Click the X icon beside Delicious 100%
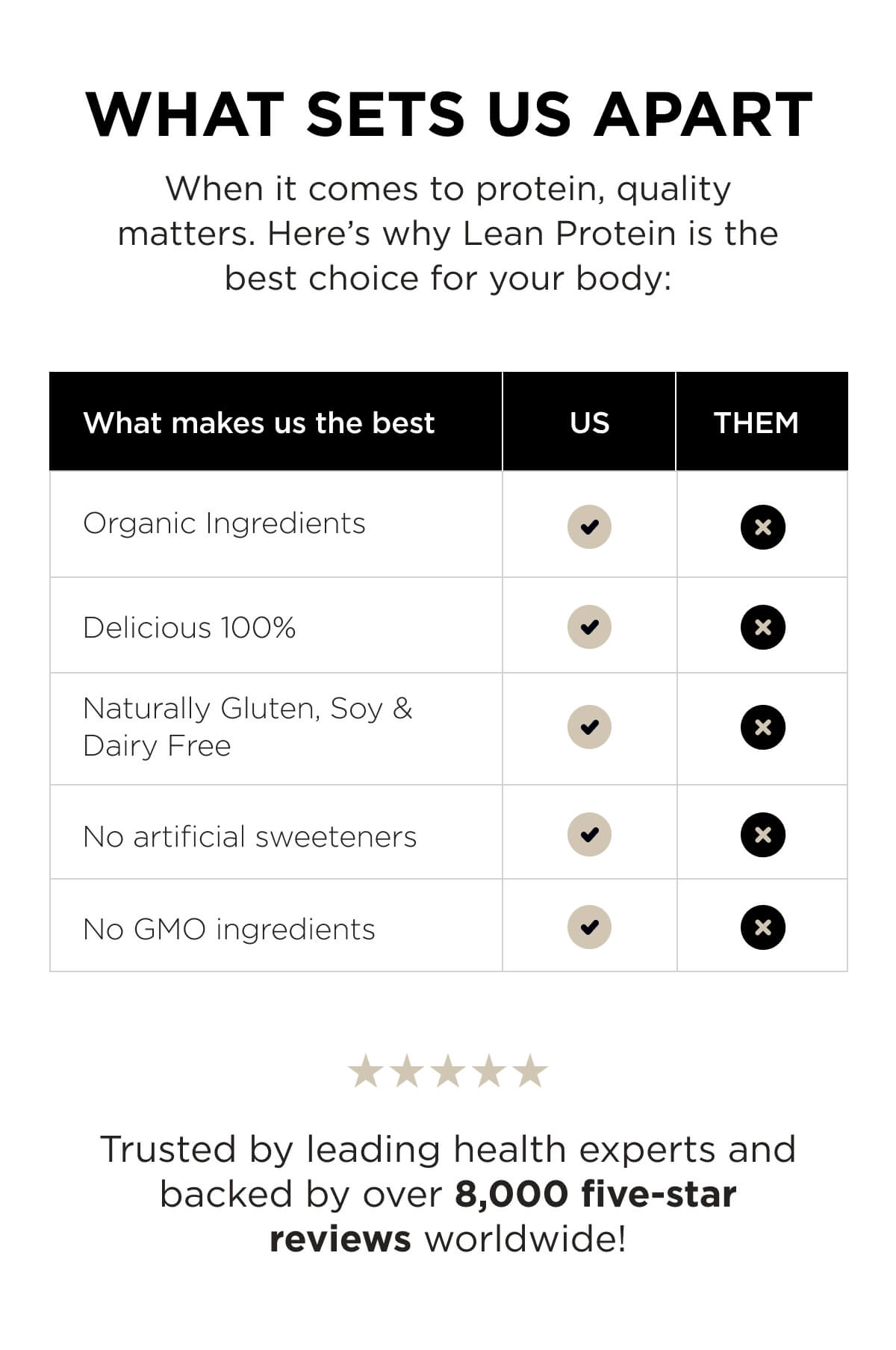This screenshot has width=896, height=1350. tap(762, 626)
